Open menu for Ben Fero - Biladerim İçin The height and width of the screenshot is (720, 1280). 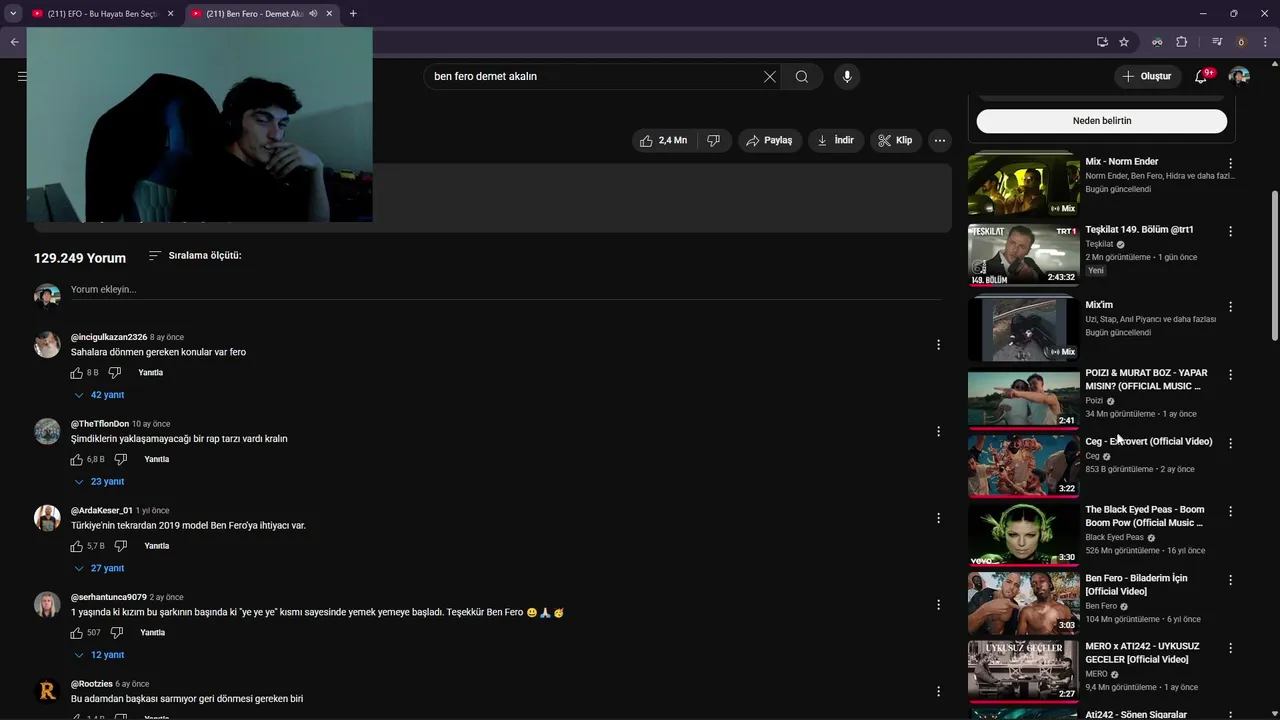tap(1230, 580)
